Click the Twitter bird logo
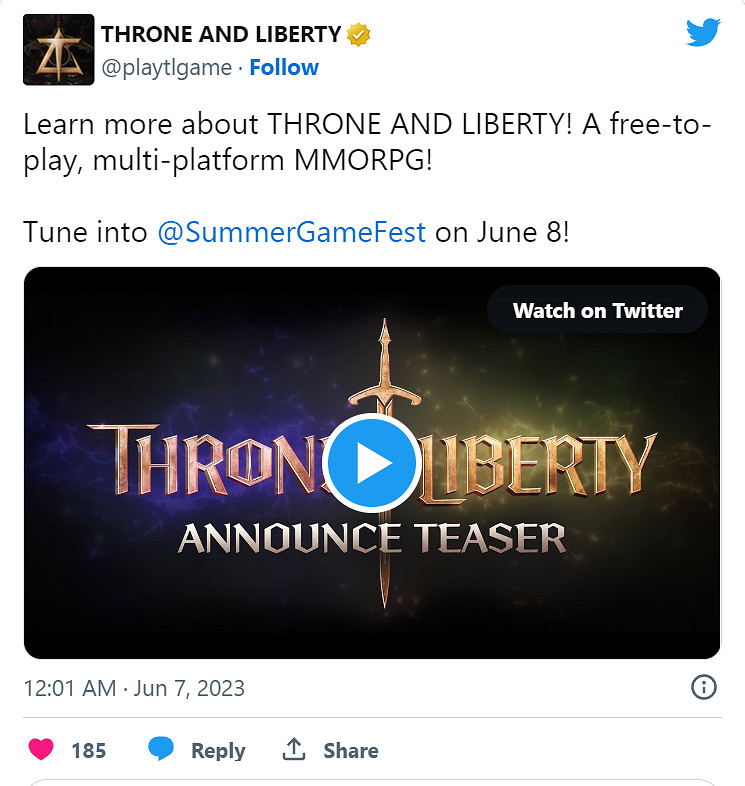The height and width of the screenshot is (786, 745). [703, 32]
